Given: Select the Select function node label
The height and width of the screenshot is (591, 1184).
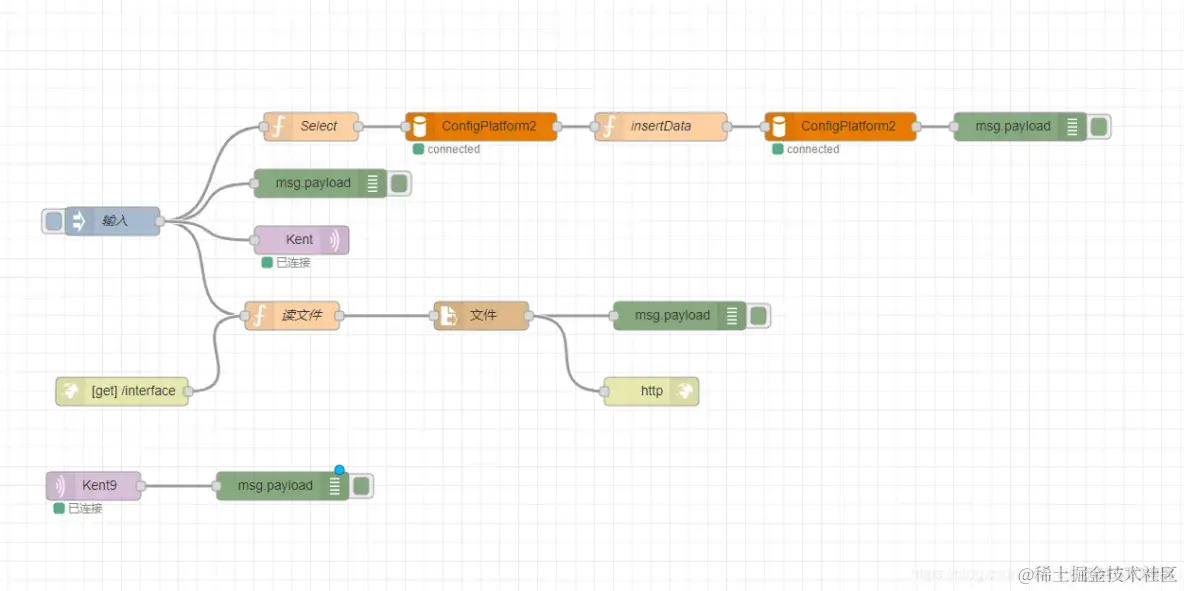Looking at the screenshot, I should coord(319,126).
